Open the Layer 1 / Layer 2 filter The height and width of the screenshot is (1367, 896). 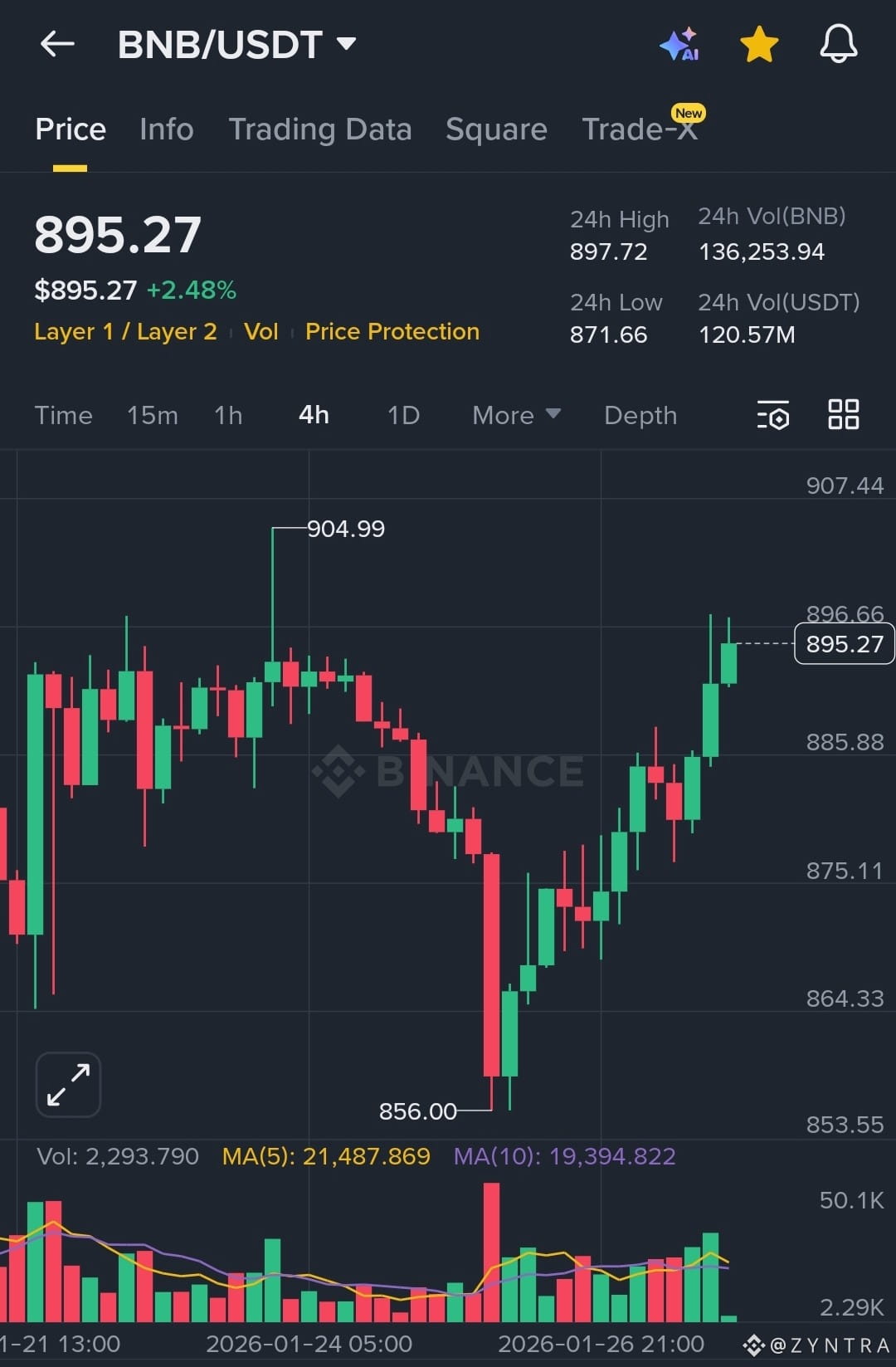pyautogui.click(x=126, y=331)
